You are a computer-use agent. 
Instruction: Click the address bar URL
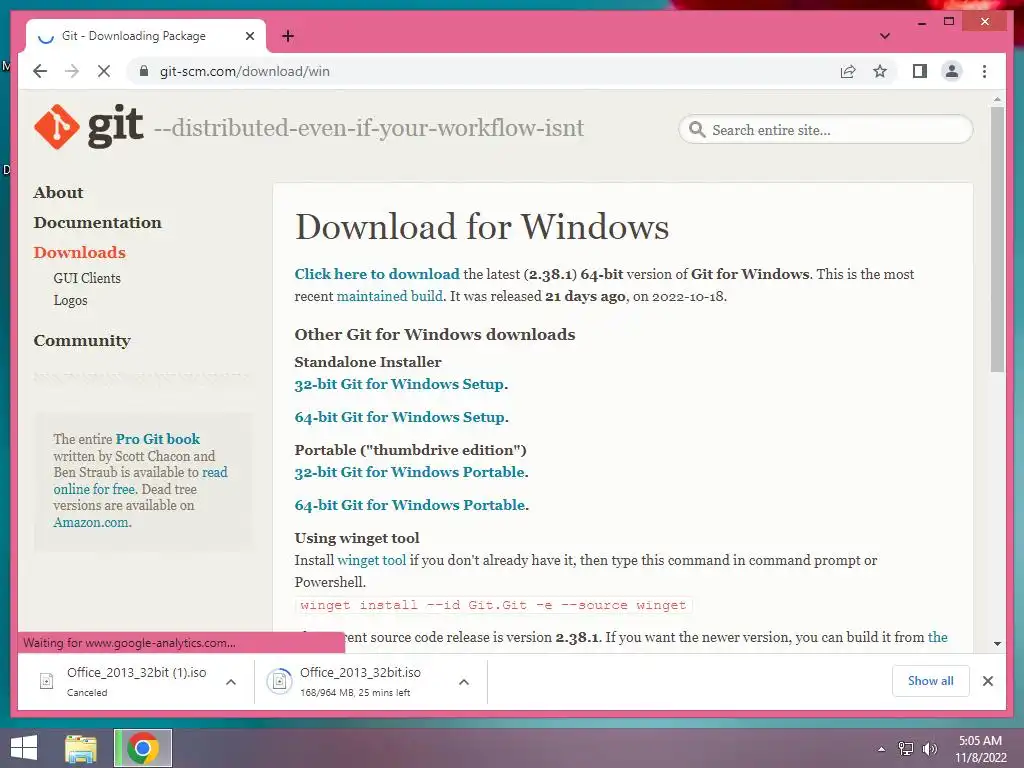tap(244, 71)
